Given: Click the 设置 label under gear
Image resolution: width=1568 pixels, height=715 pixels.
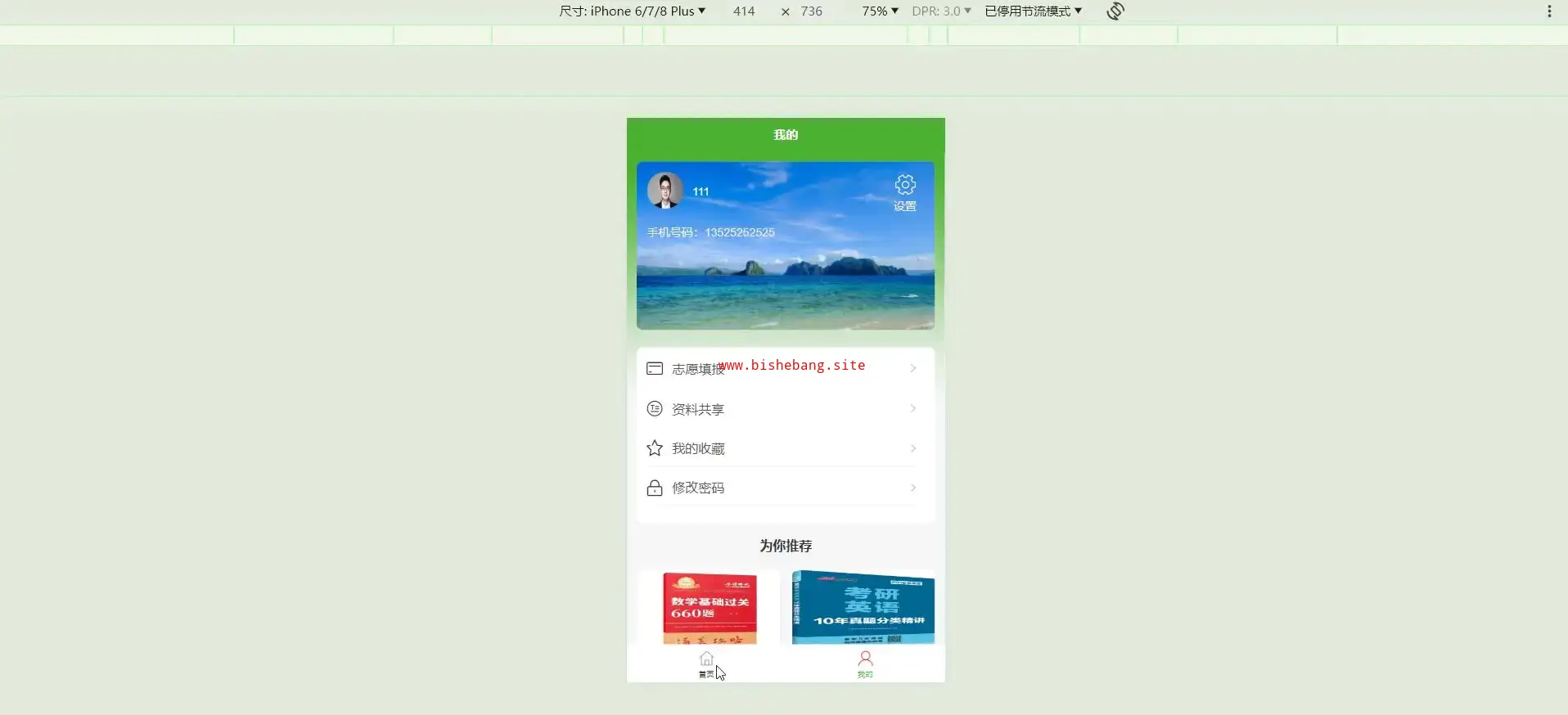Looking at the screenshot, I should pos(905,206).
